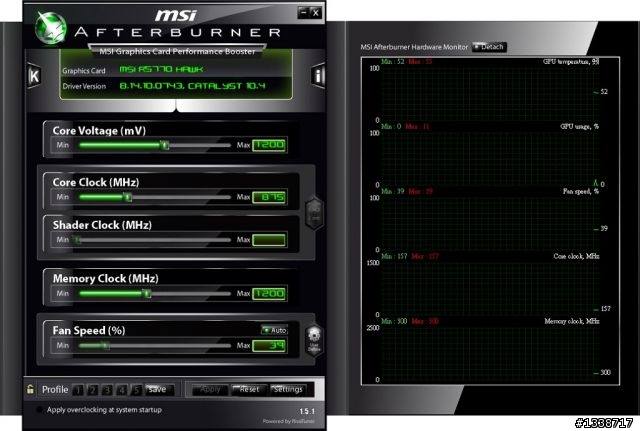This screenshot has width=640, height=431.
Task: Click the profile lock icon
Action: pos(30,389)
